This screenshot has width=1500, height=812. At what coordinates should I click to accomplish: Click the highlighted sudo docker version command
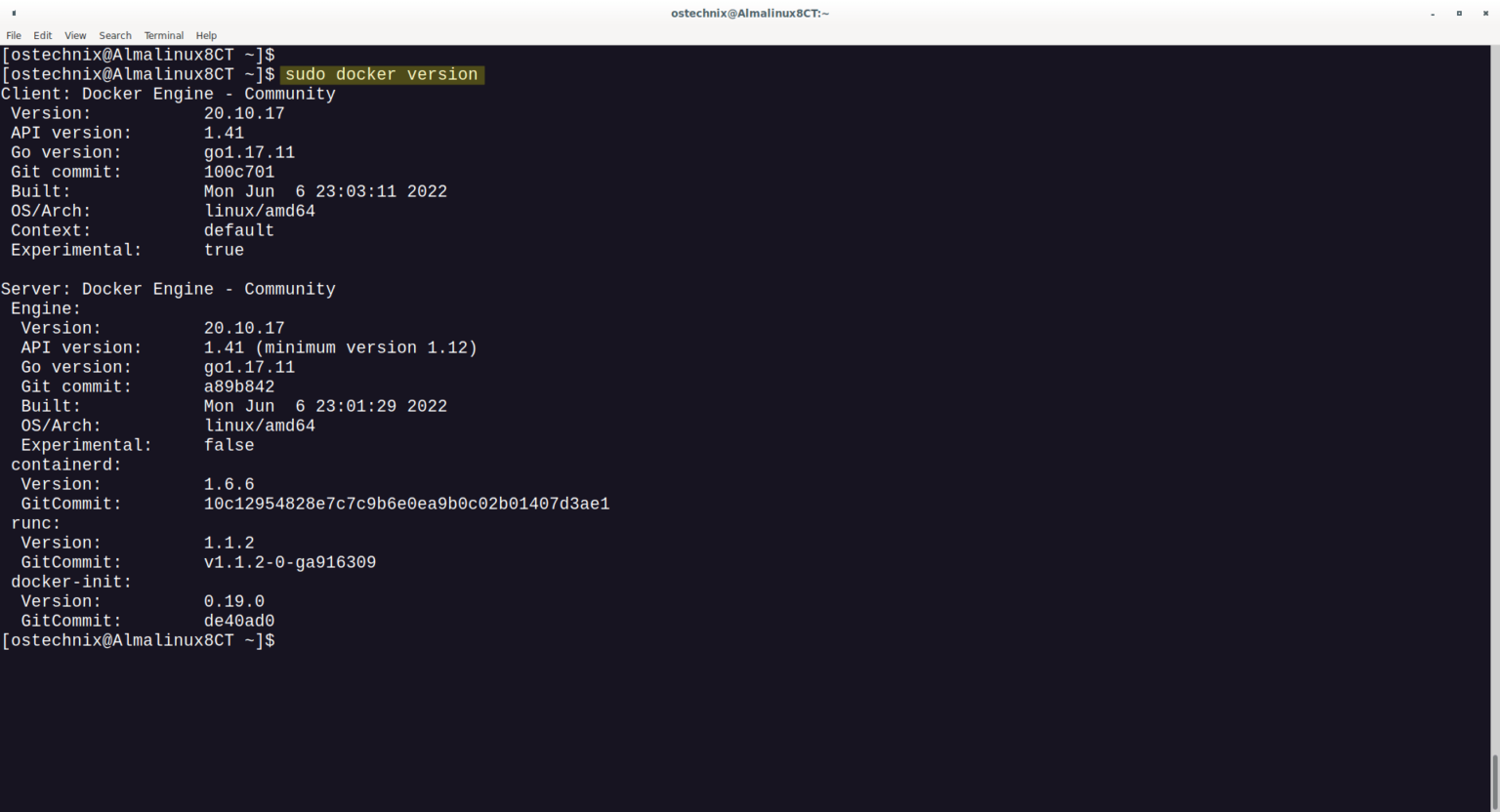(382, 74)
